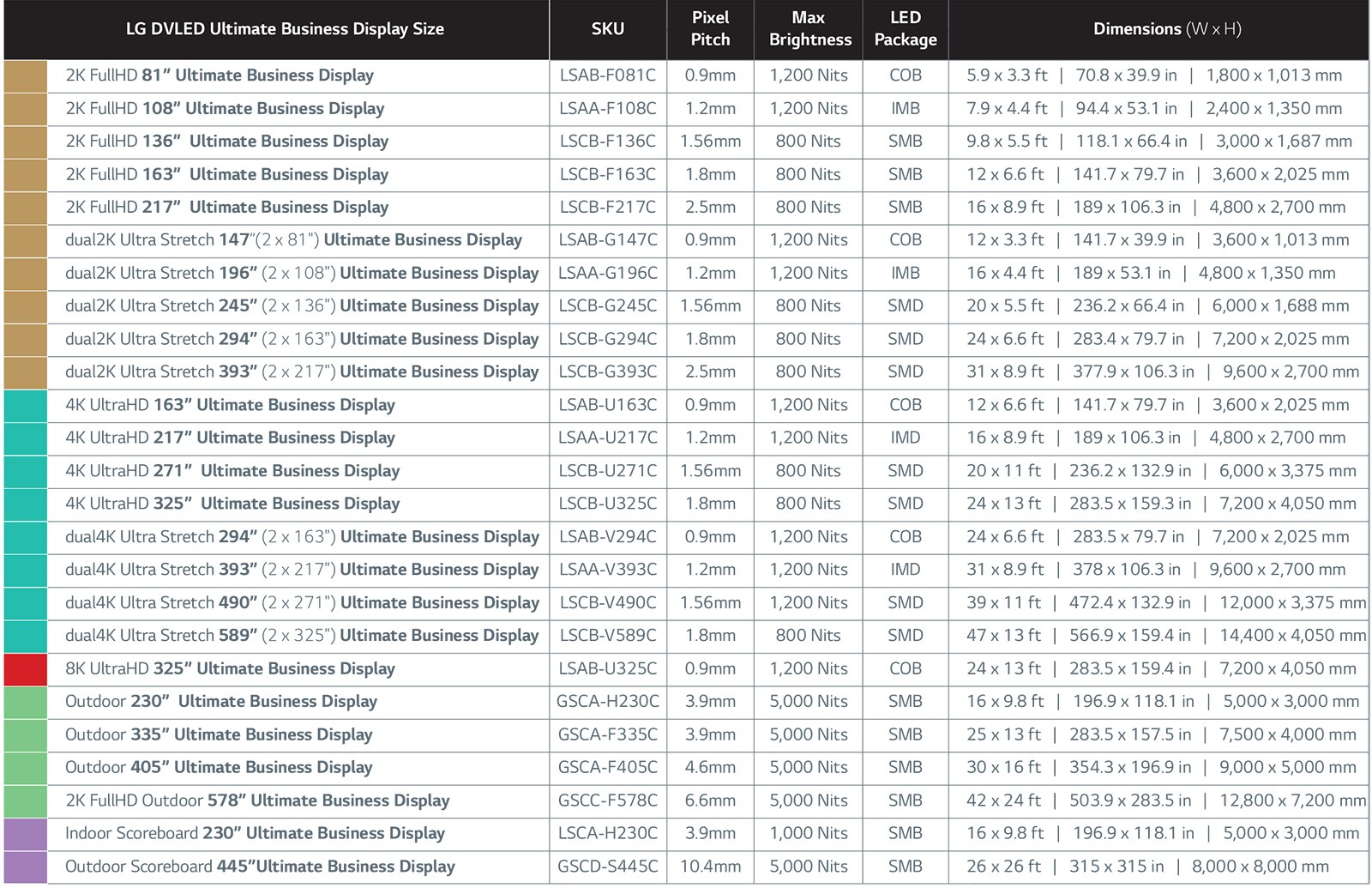
Task: Click the IMB package cell for LSAA-F108C
Action: coord(906,109)
